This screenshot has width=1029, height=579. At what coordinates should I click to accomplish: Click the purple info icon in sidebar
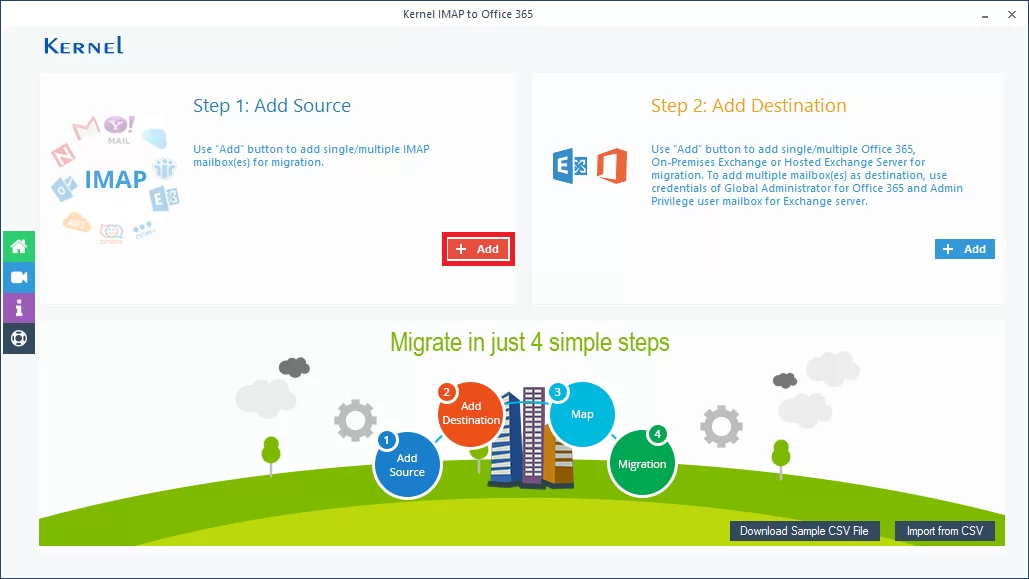tap(19, 307)
